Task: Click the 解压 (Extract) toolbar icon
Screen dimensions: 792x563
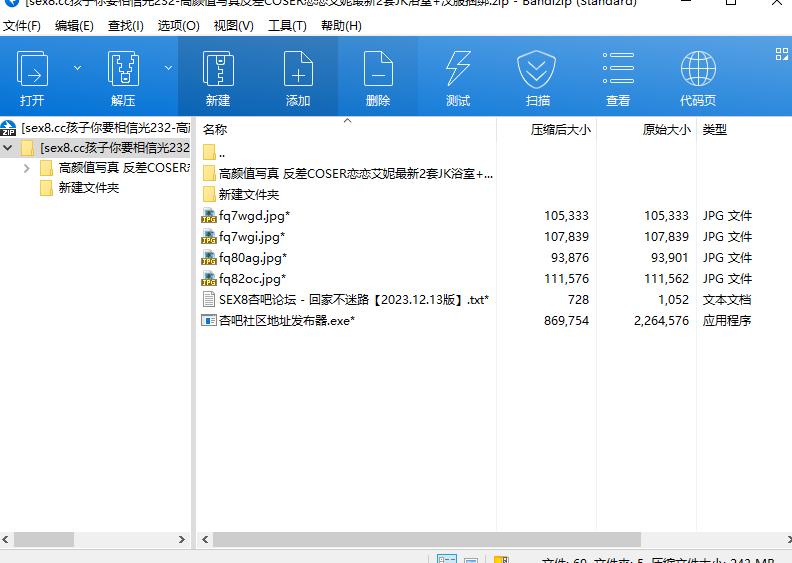Action: coord(123,70)
